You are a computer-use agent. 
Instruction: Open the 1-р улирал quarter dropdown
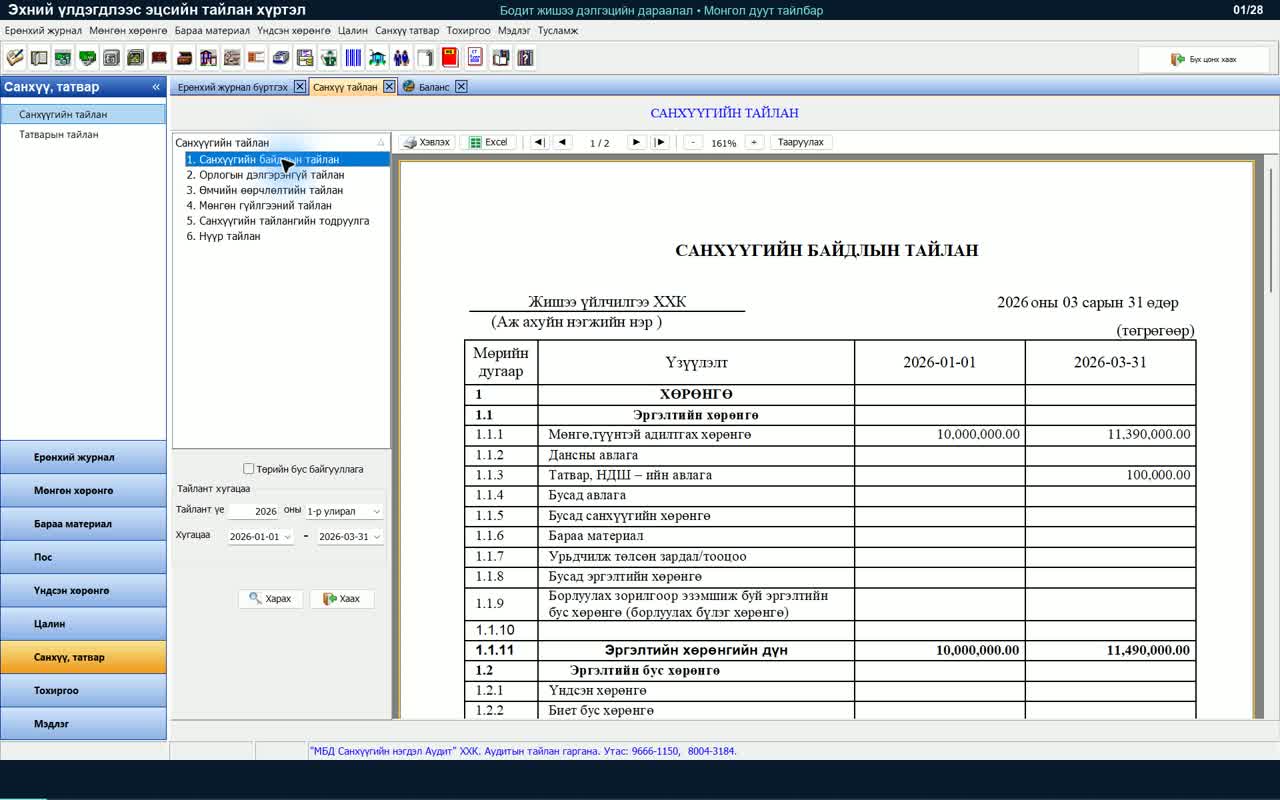tap(344, 511)
